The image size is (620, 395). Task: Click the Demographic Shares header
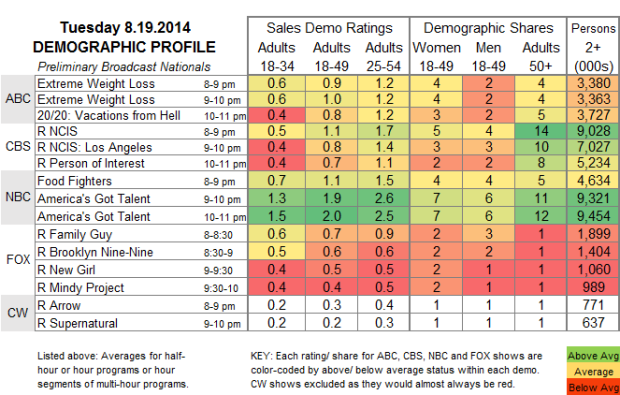[x=488, y=28]
